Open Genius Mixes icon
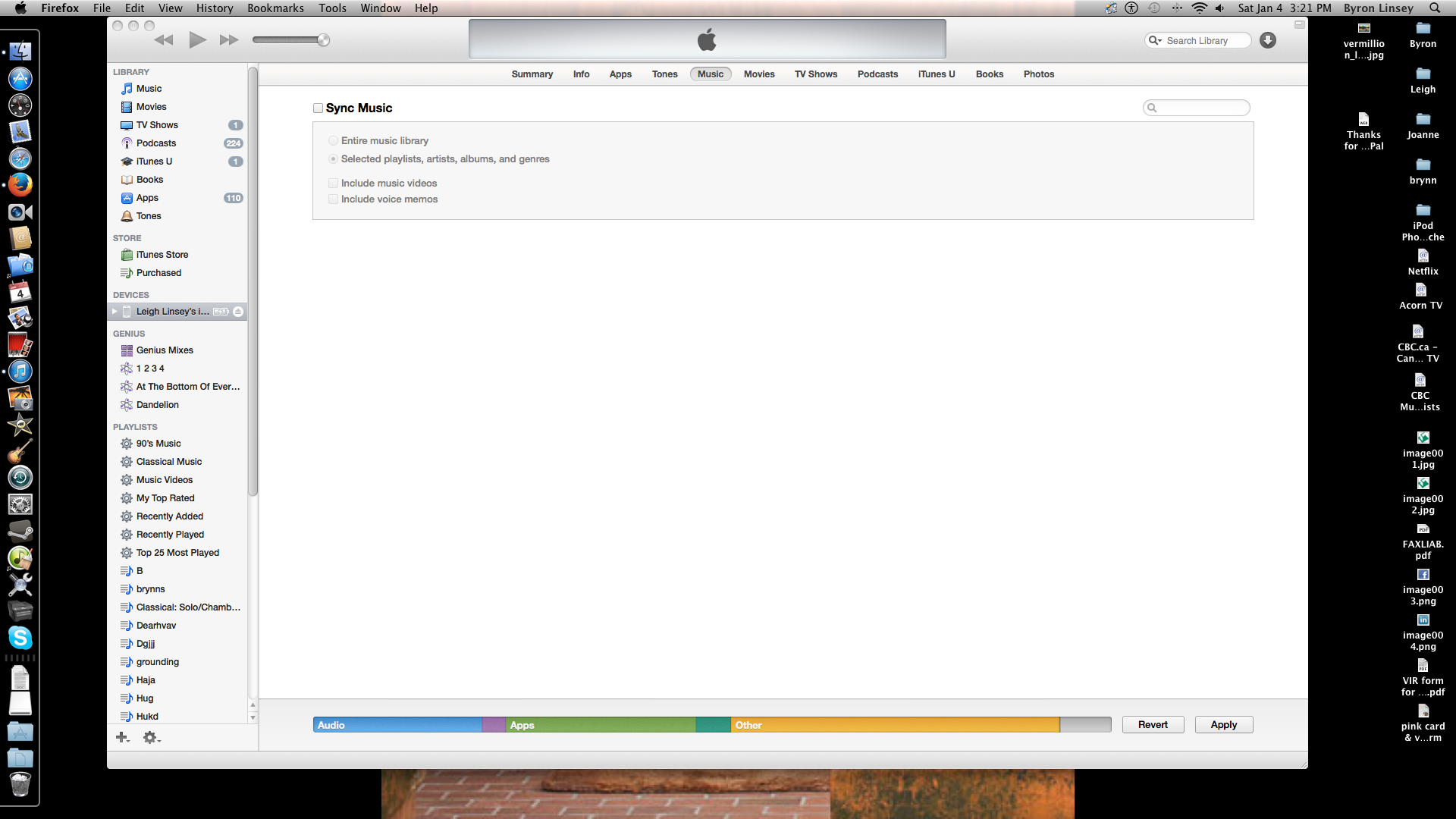The height and width of the screenshot is (819, 1456). pos(127,350)
